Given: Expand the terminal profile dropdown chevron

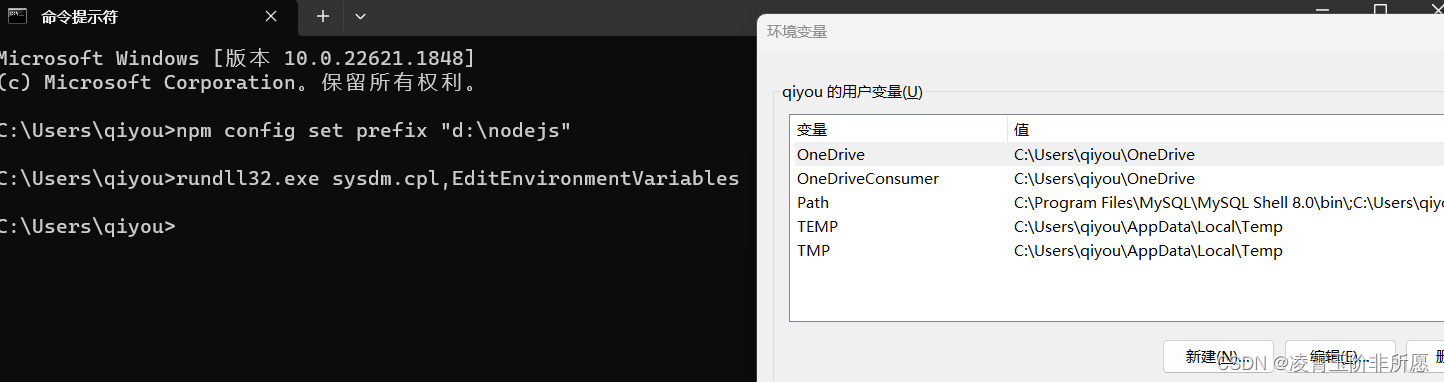Looking at the screenshot, I should [361, 17].
